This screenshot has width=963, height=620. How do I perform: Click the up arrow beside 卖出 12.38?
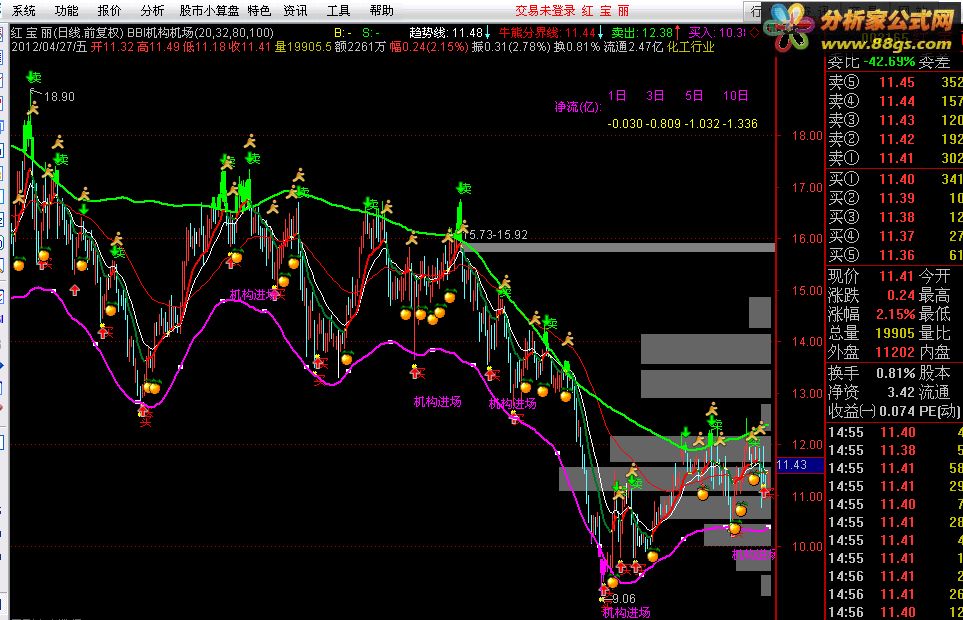click(x=677, y=33)
